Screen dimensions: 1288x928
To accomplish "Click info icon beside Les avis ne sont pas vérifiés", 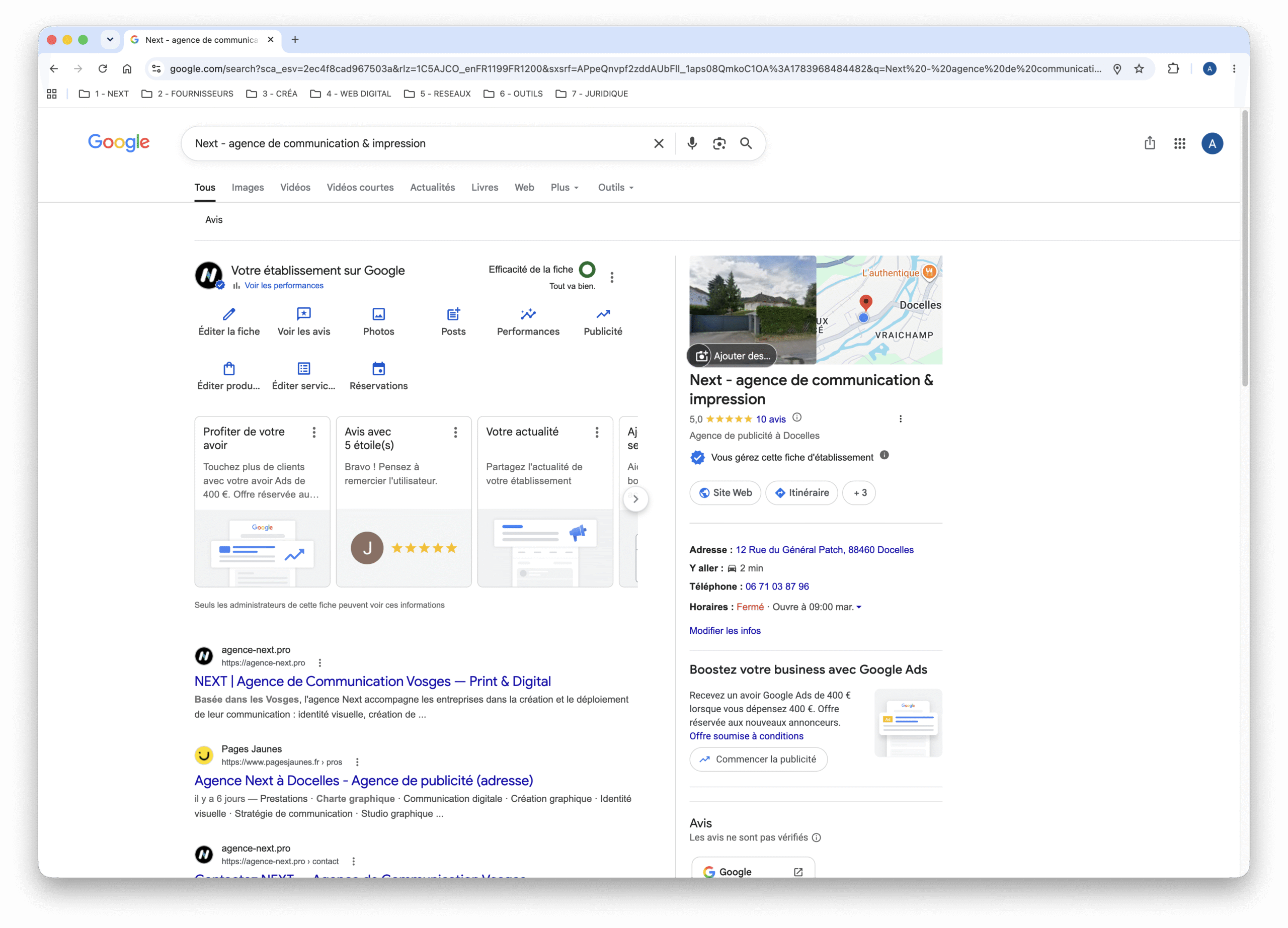I will (x=816, y=837).
